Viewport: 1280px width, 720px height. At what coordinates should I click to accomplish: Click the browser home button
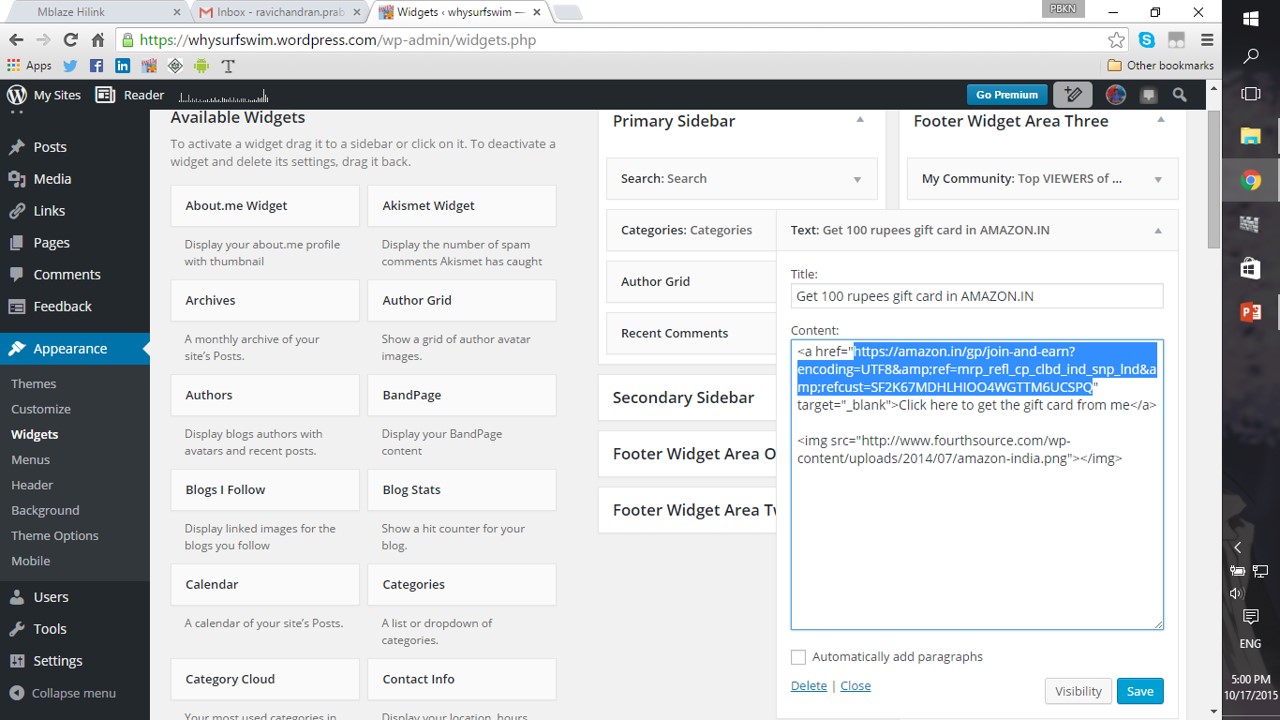97,40
